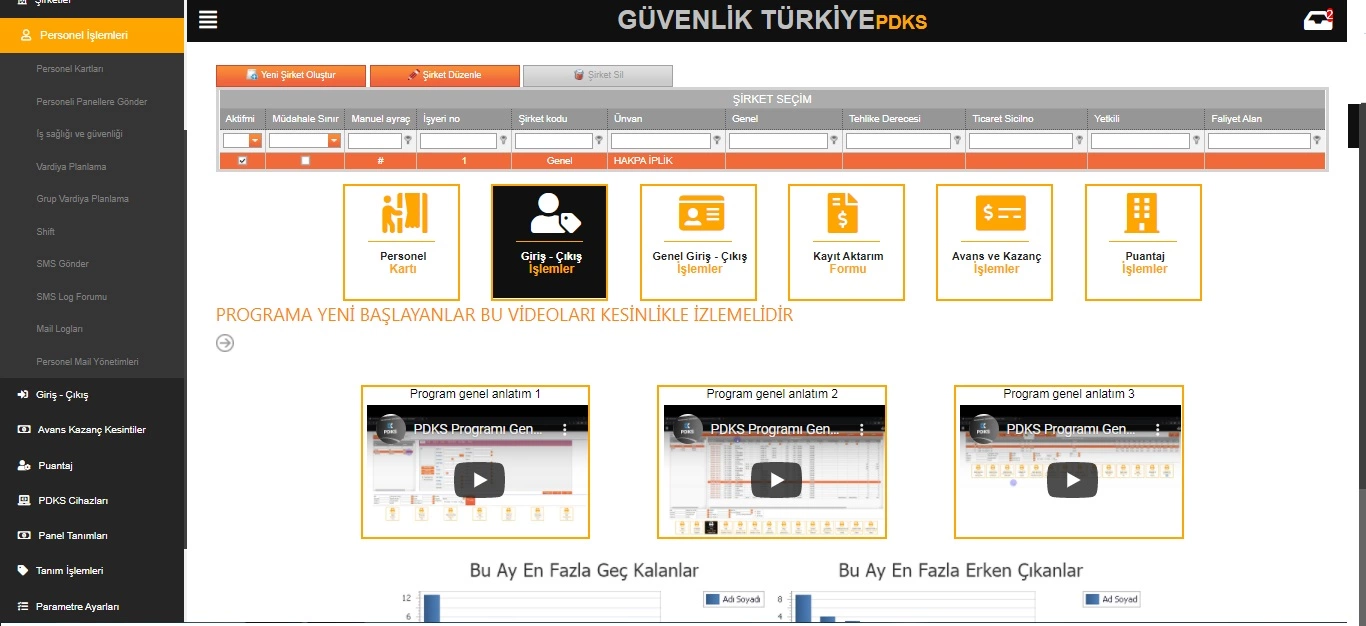Open Avans ve Kazanç İşlemler tile
Viewport: 1366px width, 626px height.
[994, 242]
